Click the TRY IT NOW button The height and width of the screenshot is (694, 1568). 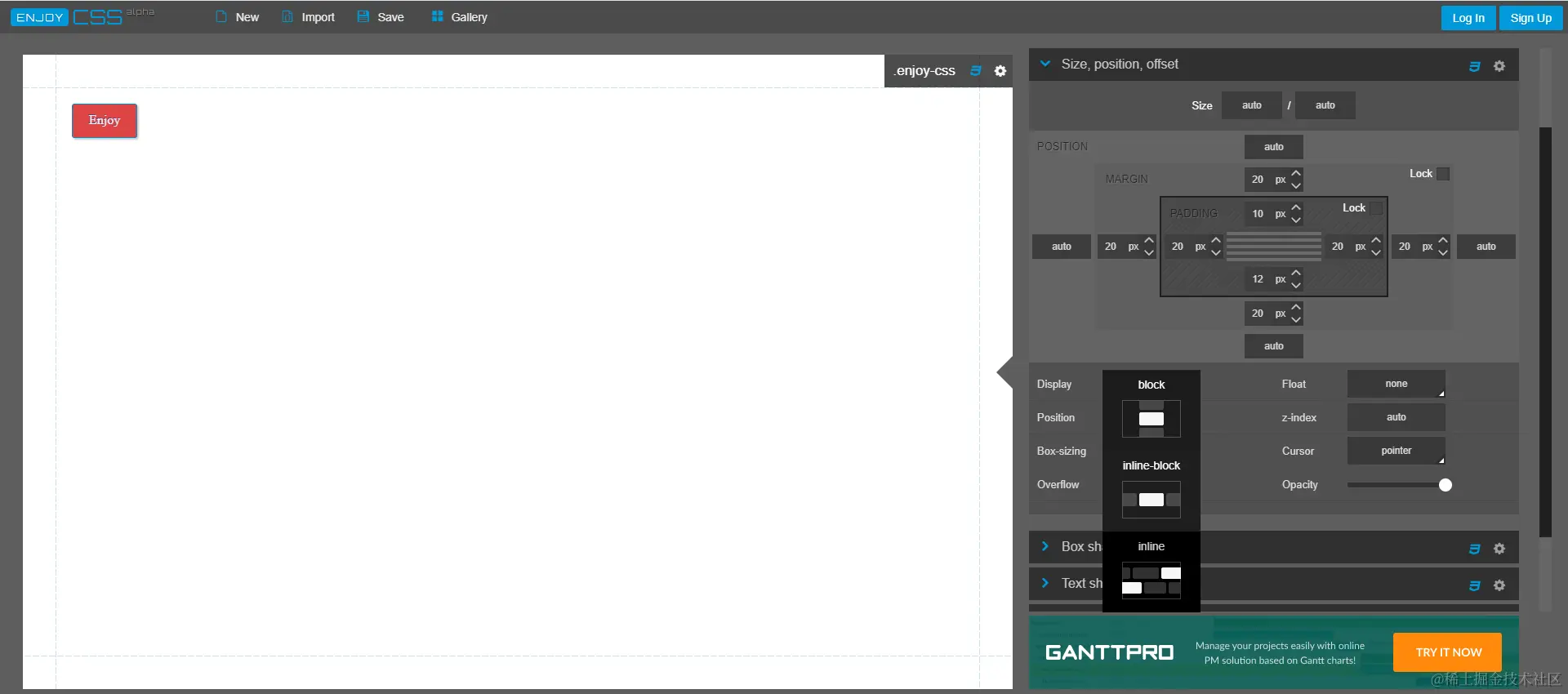click(x=1449, y=652)
